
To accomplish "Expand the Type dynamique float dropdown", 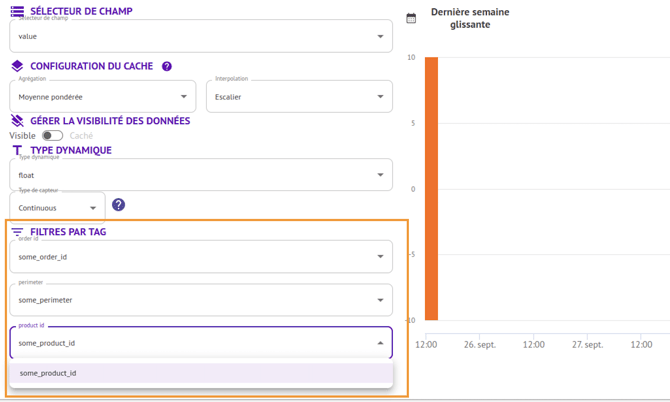I will click(201, 175).
